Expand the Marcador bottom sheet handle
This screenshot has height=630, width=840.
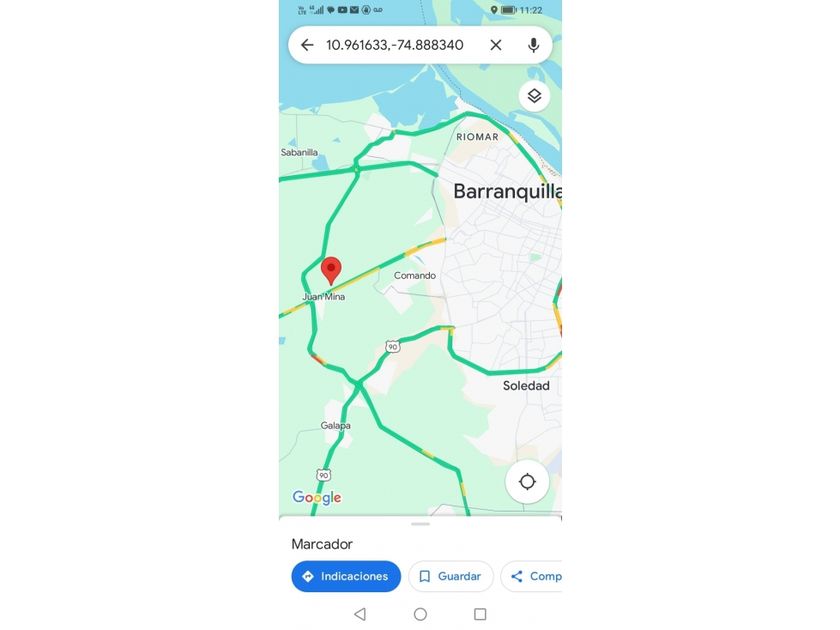(x=421, y=524)
